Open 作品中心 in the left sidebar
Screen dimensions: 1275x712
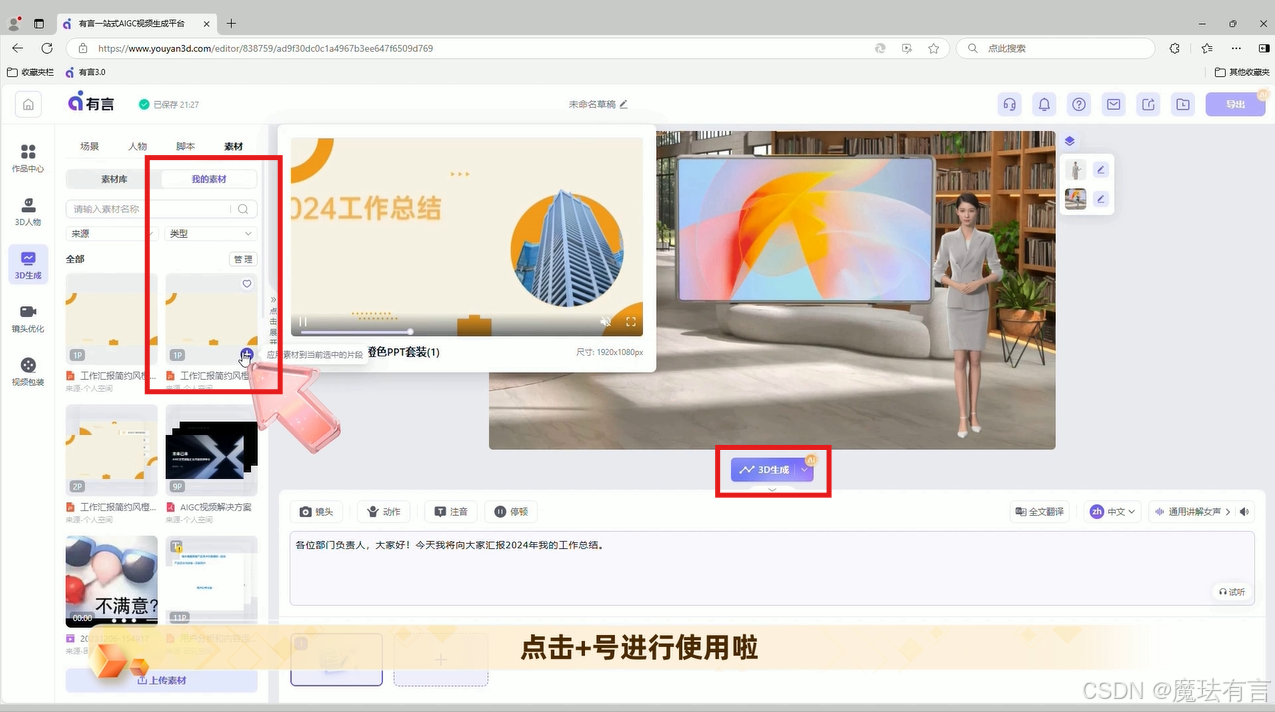[x=28, y=158]
